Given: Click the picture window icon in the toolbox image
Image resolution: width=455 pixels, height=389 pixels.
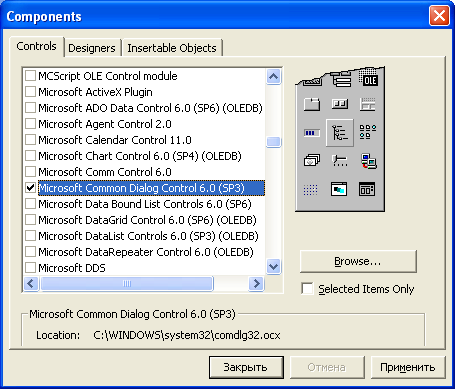Looking at the screenshot, I should (x=339, y=189).
